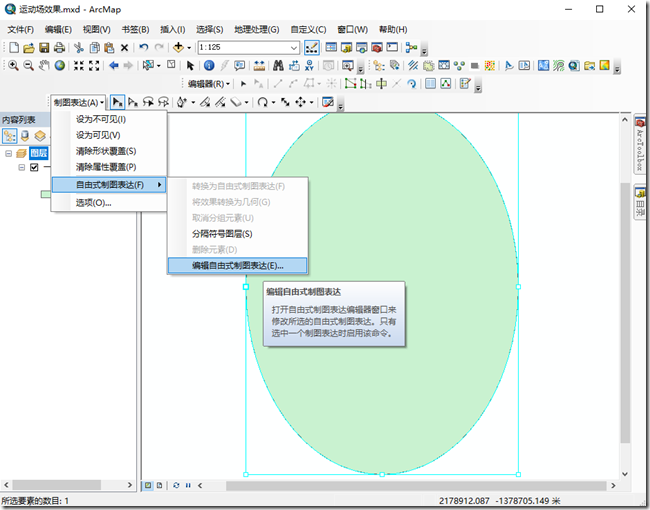Open the 地理处理(G) menu
This screenshot has width=650, height=510.
(257, 29)
